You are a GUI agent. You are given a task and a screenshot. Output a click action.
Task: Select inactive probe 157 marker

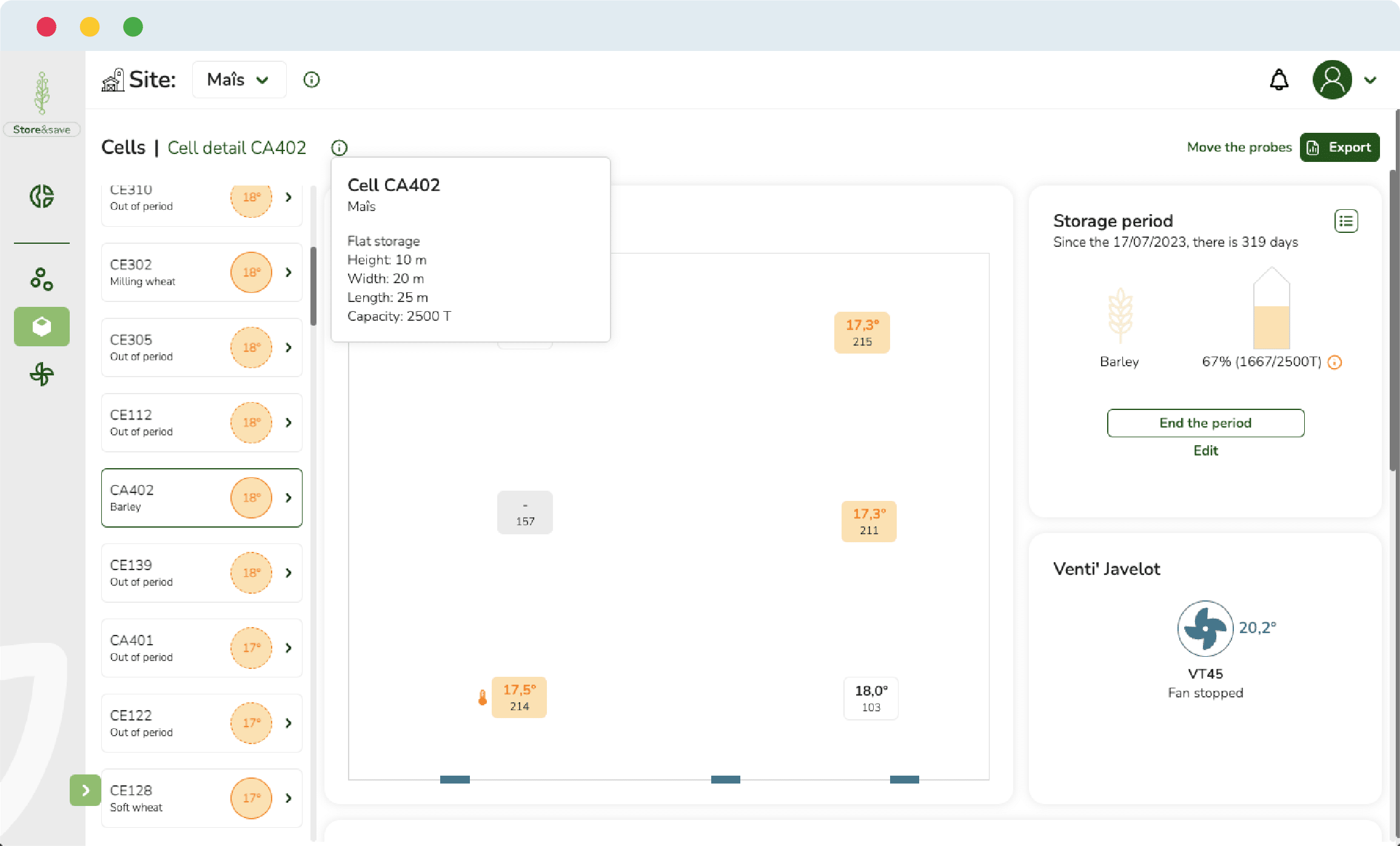[x=525, y=512]
